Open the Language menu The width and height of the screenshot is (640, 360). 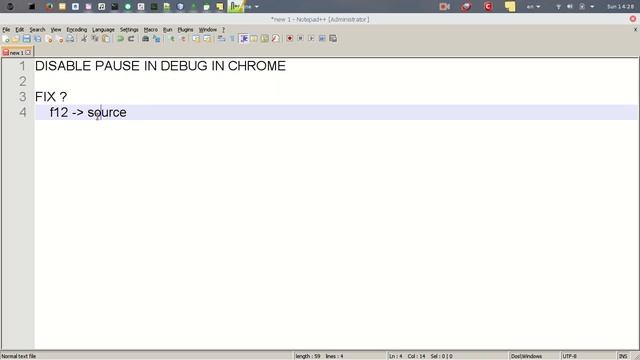[103, 29]
